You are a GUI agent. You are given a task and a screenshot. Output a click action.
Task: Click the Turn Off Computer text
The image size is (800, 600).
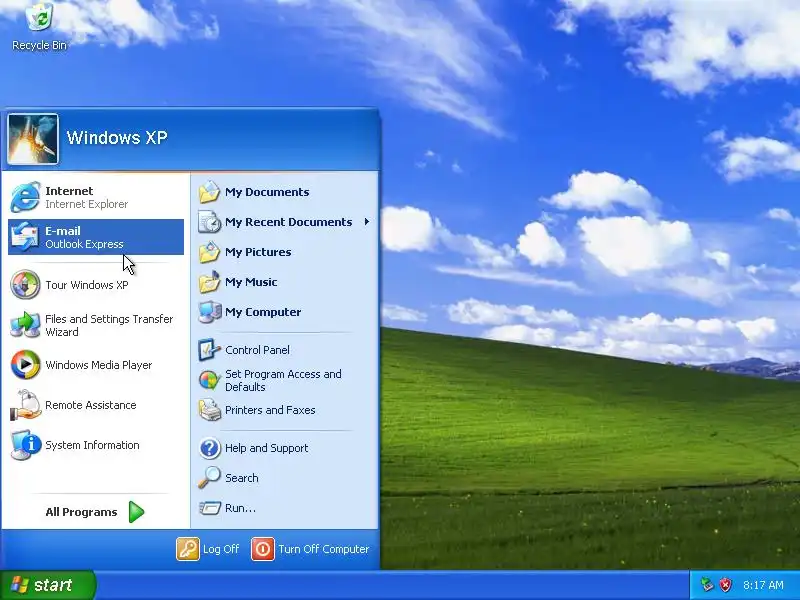click(323, 549)
